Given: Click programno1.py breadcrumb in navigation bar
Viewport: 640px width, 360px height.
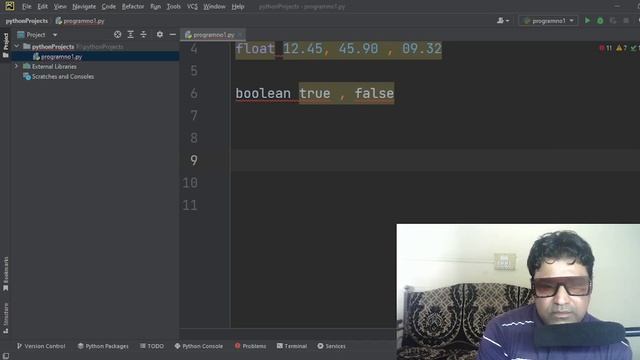Looking at the screenshot, I should tap(80, 21).
